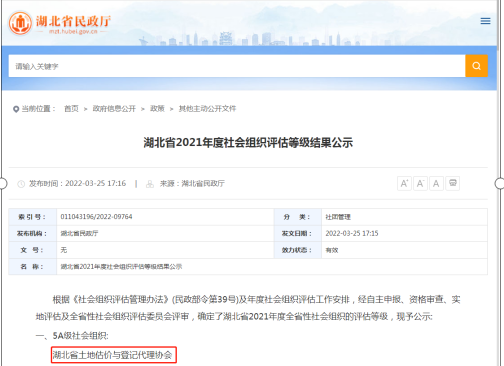Open the 首页 breadcrumb link
The height and width of the screenshot is (366, 504).
(x=71, y=109)
